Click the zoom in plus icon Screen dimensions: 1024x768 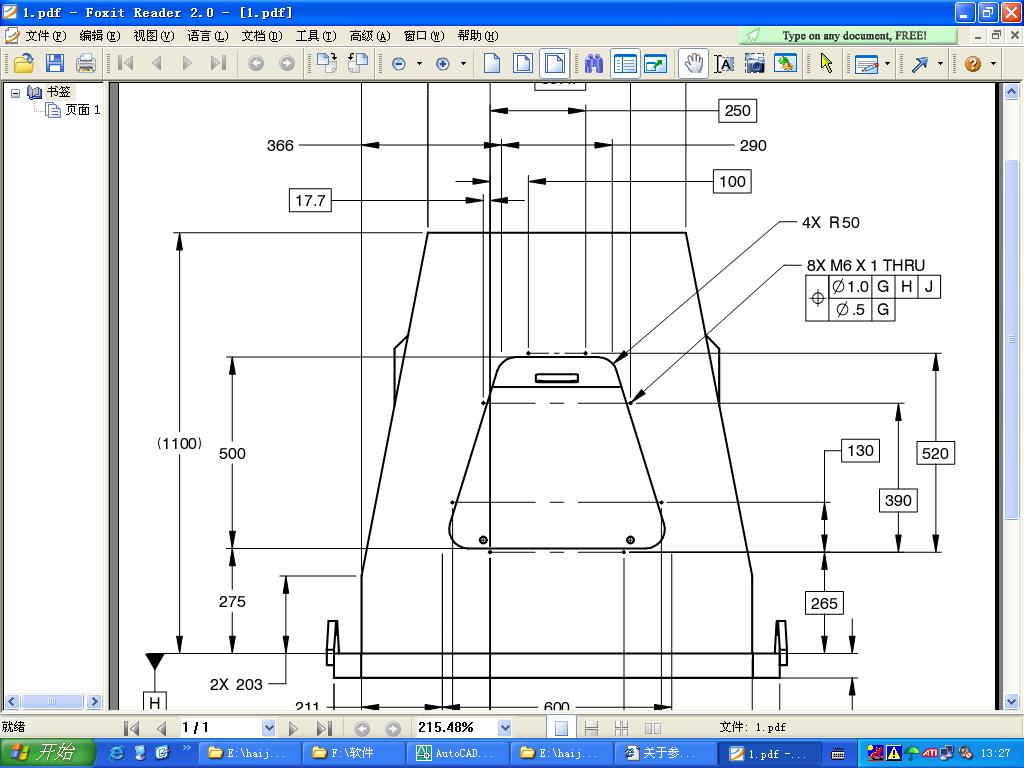click(x=443, y=64)
